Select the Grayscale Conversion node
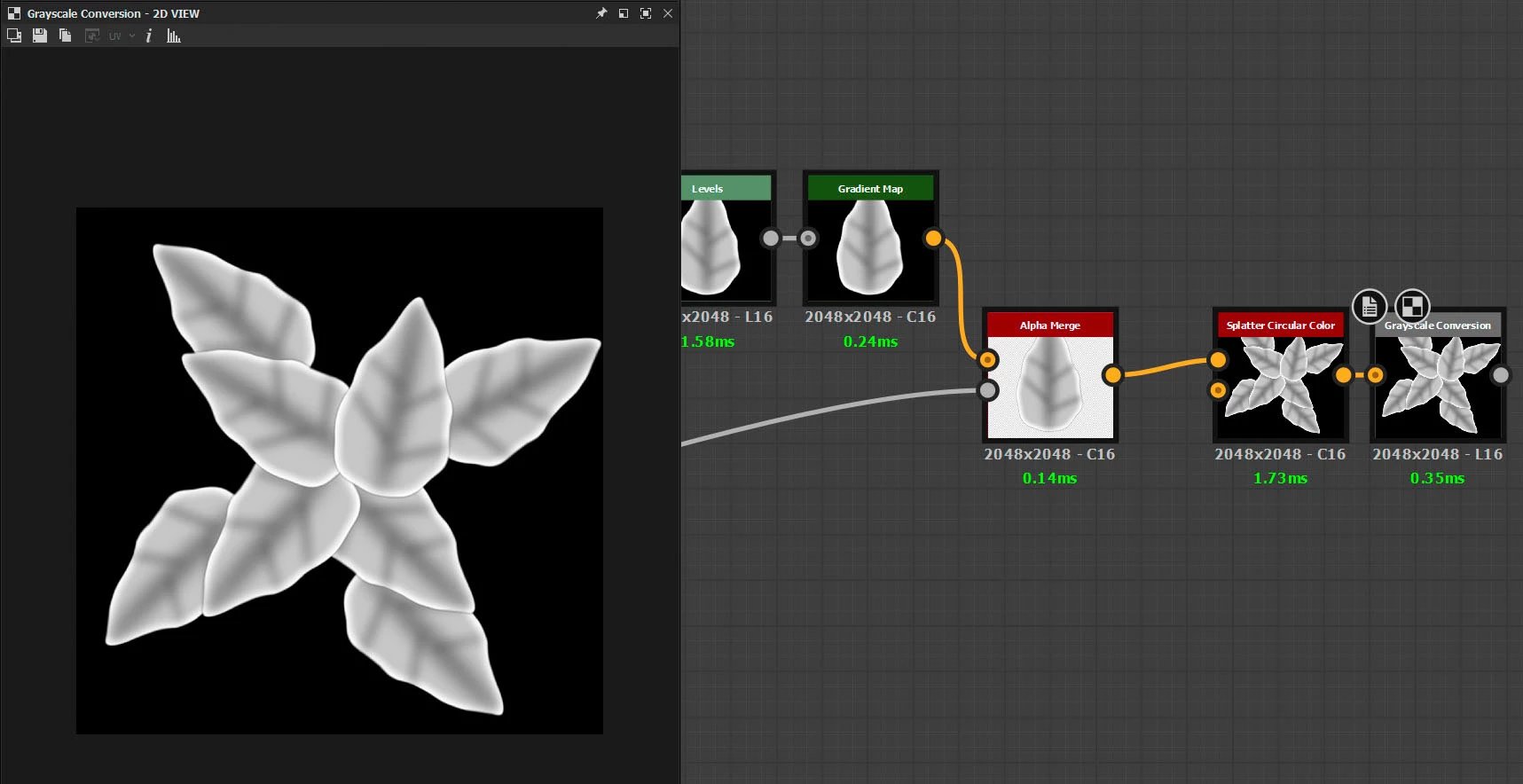The height and width of the screenshot is (784, 1523). pyautogui.click(x=1438, y=374)
